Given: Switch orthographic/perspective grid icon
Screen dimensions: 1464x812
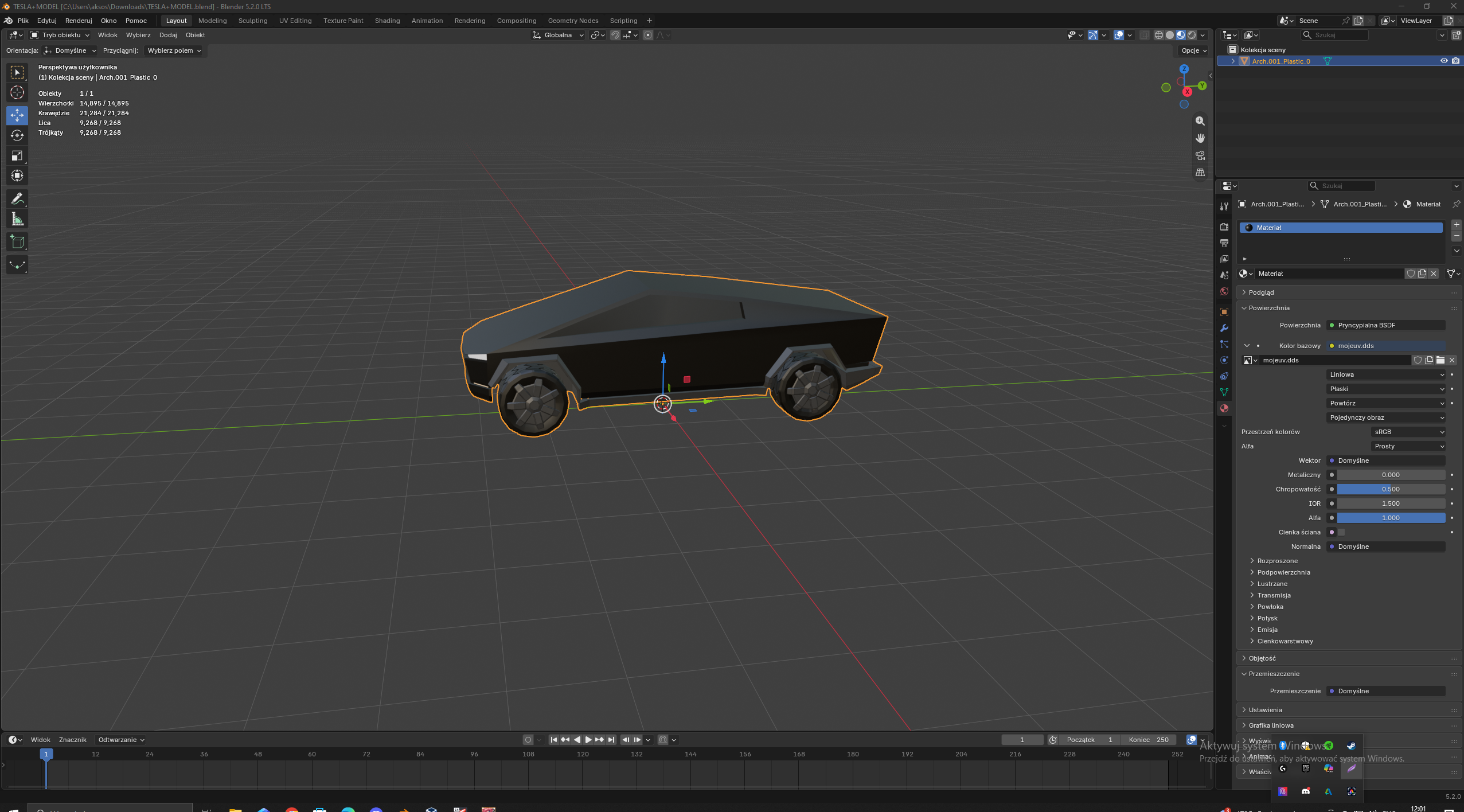Looking at the screenshot, I should point(1200,173).
